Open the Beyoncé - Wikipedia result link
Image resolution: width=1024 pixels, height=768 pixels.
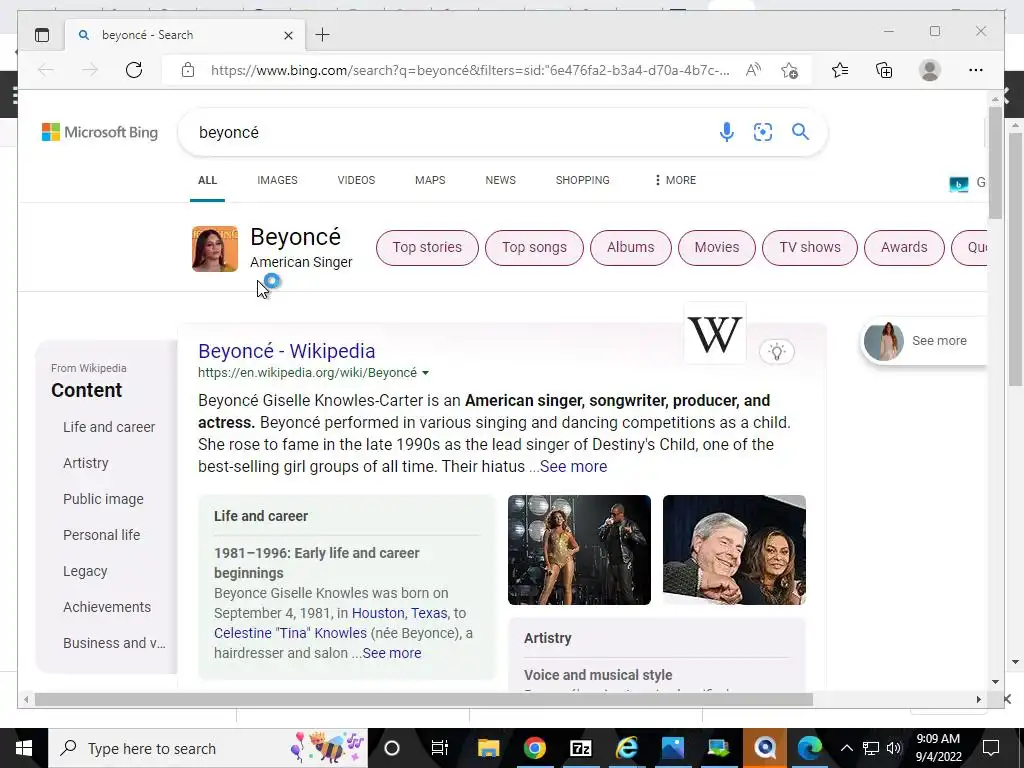(287, 351)
